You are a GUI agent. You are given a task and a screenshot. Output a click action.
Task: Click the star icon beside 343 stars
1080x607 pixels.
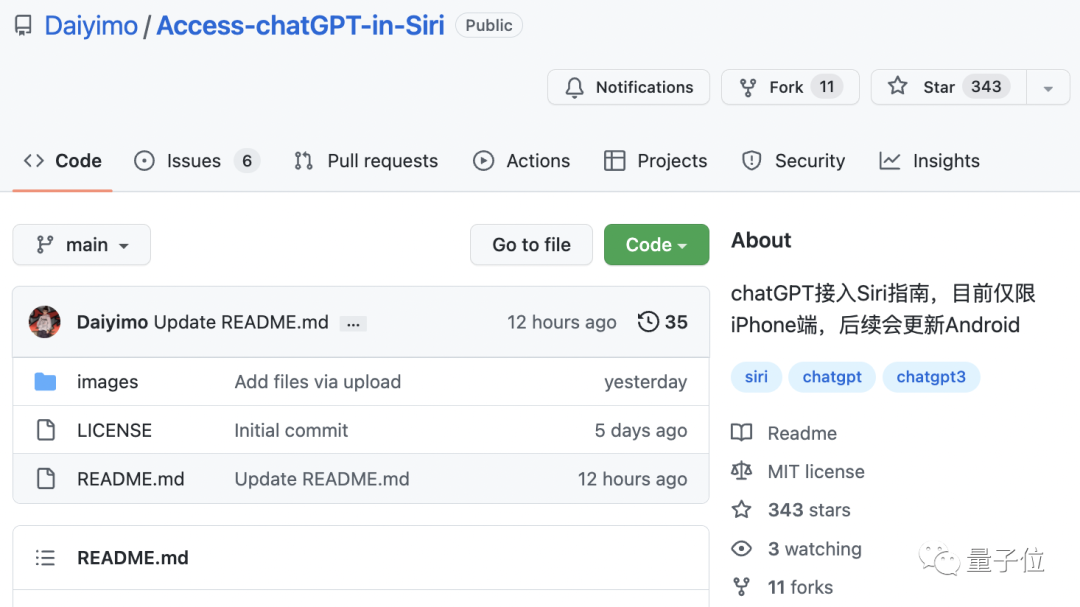coord(741,510)
